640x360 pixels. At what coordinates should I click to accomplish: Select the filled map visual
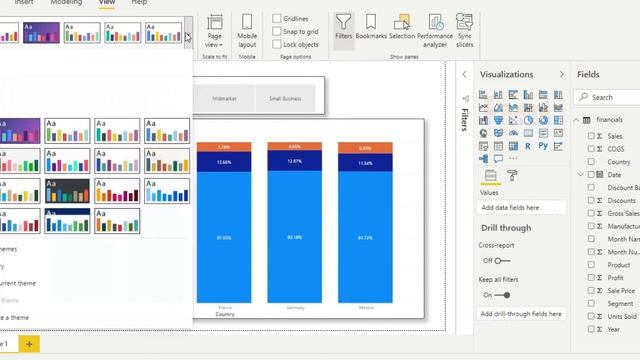[498, 133]
